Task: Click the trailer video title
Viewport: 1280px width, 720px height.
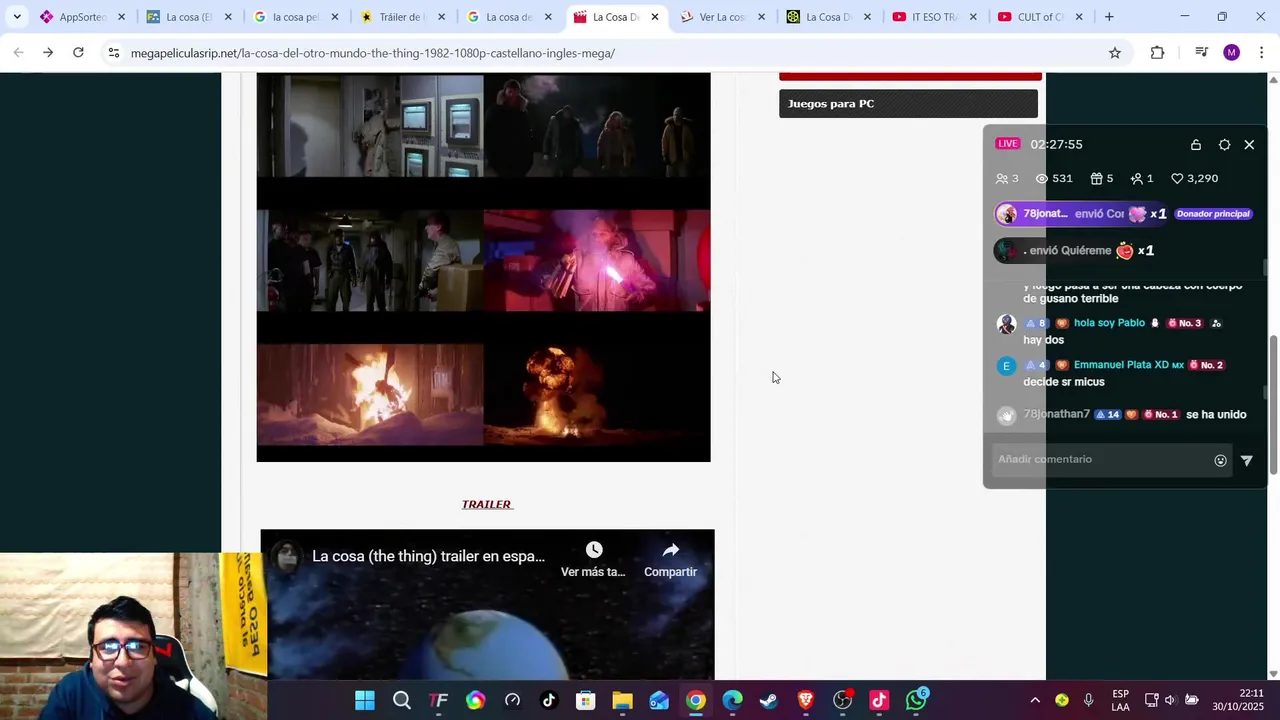Action: [428, 556]
